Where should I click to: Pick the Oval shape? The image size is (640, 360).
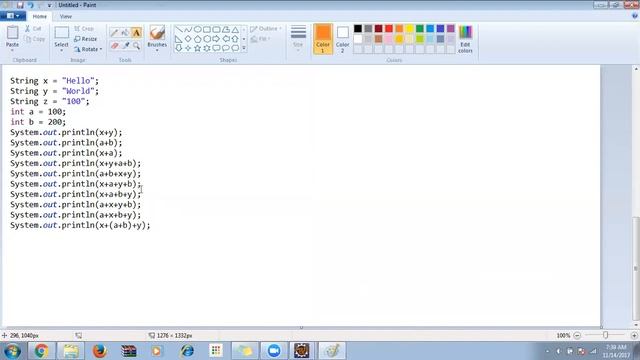click(x=198, y=29)
